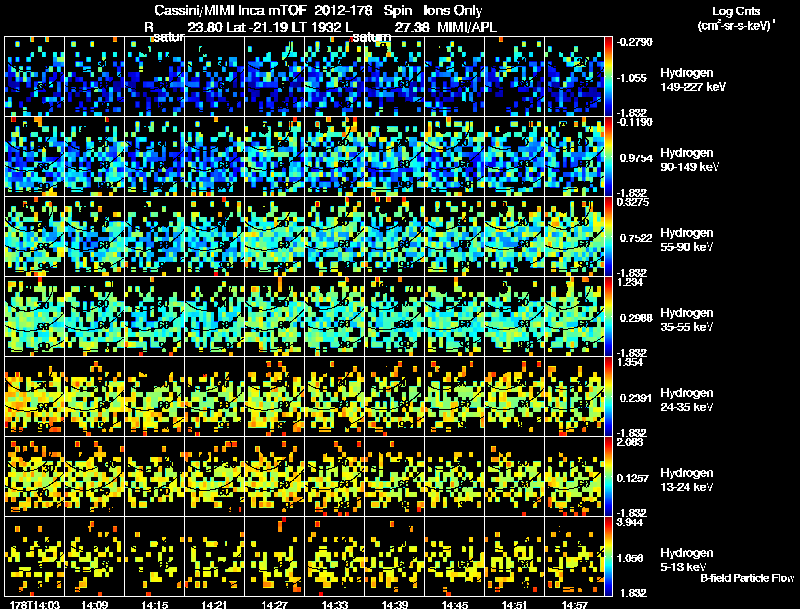Select the 'Ions Only' title text
Image resolution: width=800 pixels, height=609 pixels.
click(452, 11)
